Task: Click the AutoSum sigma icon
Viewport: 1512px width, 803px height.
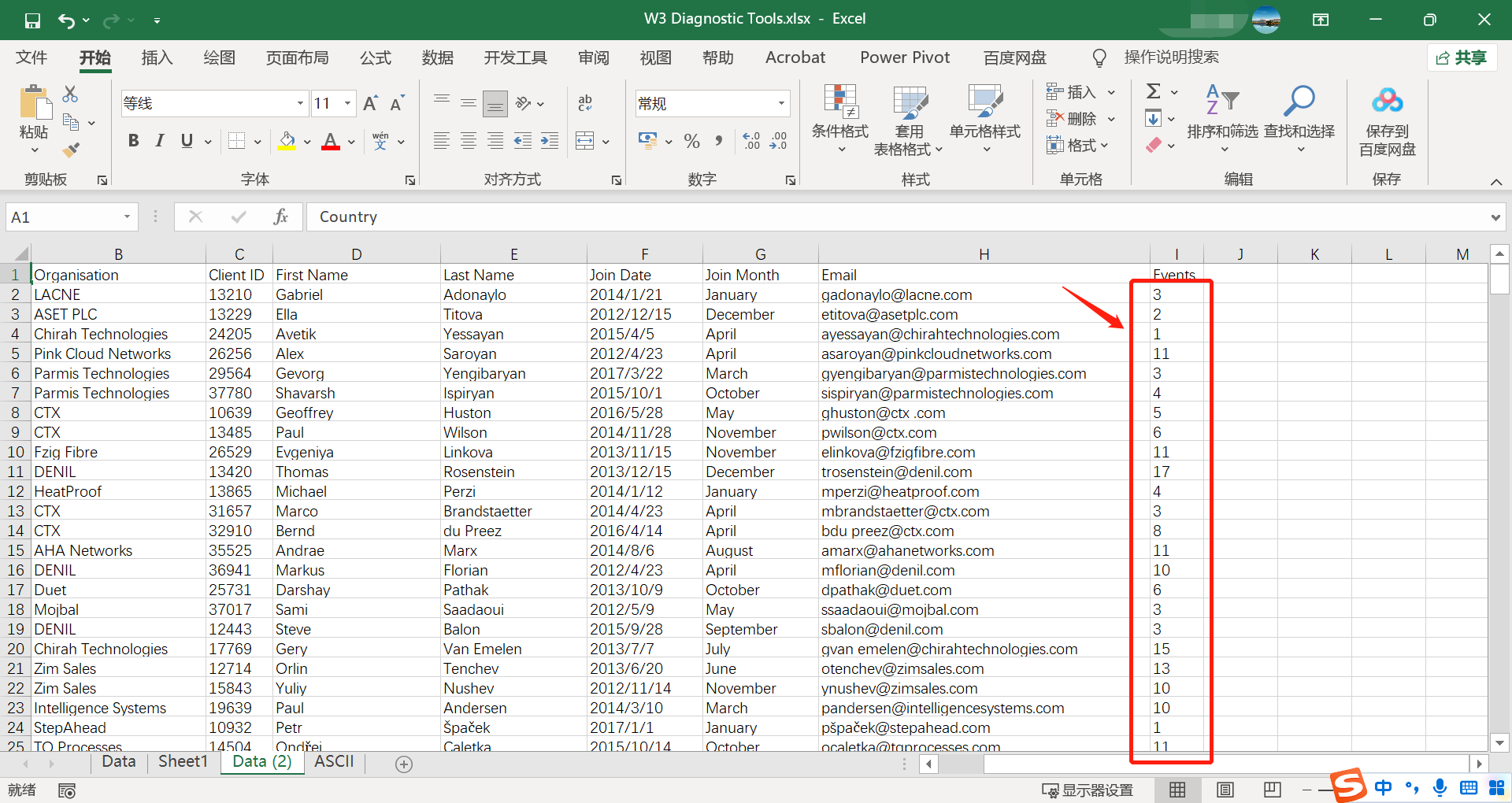Action: [x=1154, y=91]
